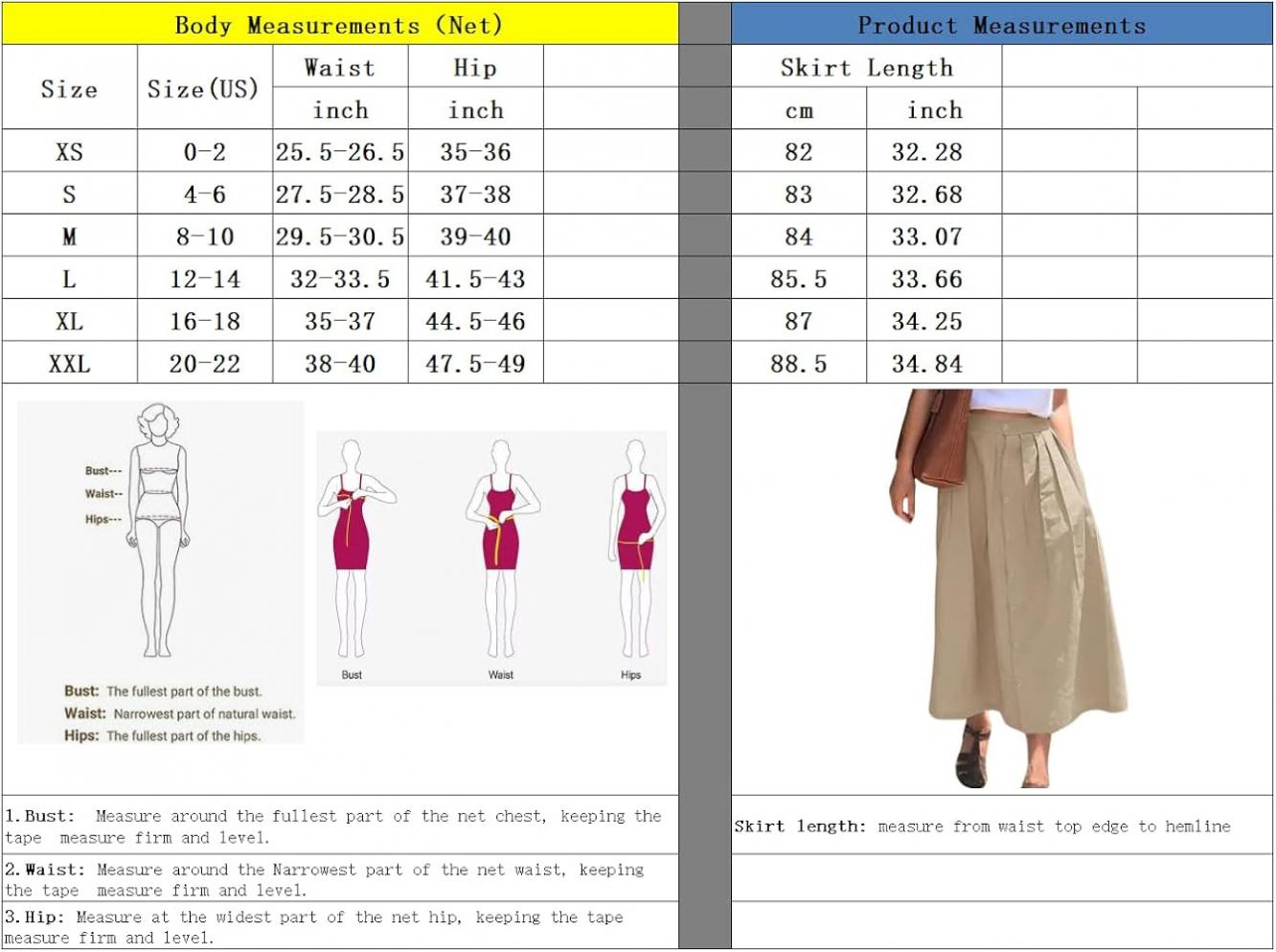
Task: Select waist value 35-37
Action: 340,321
